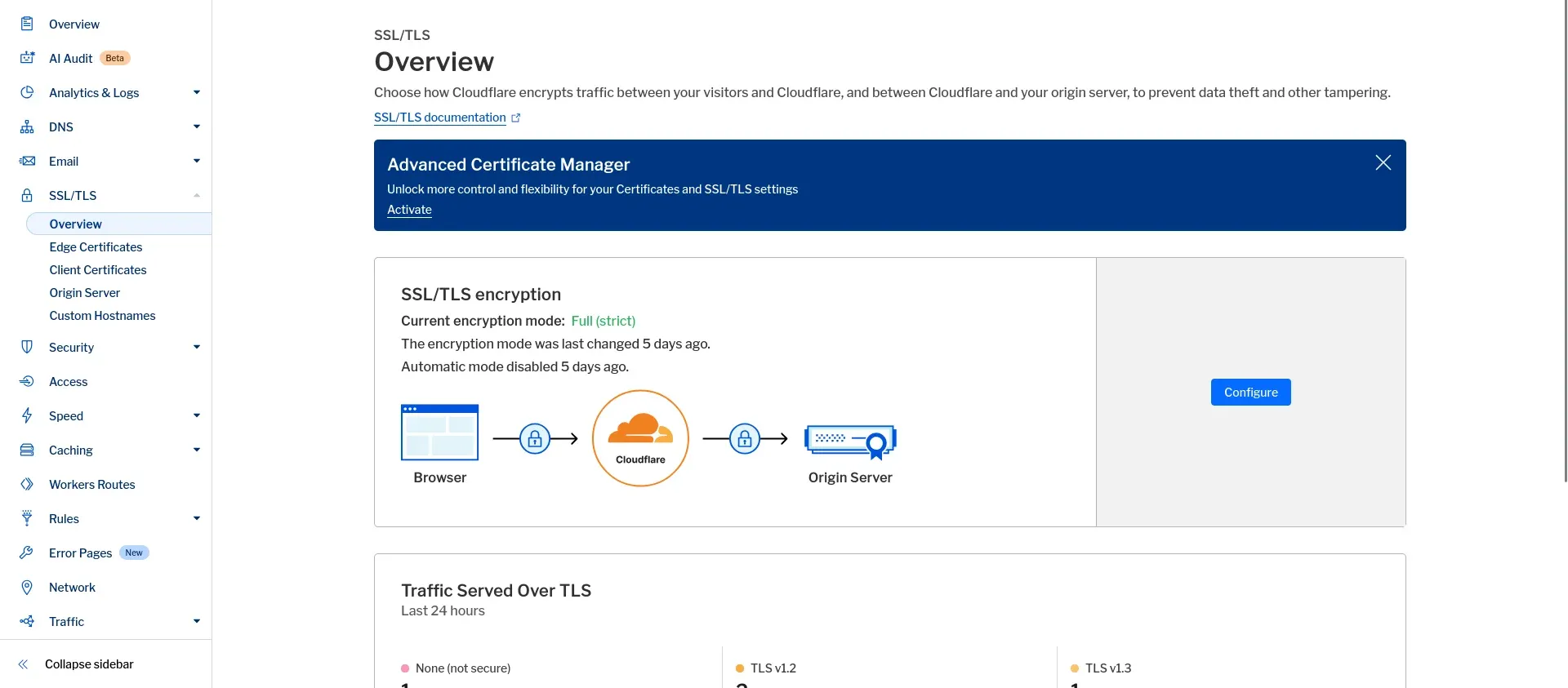This screenshot has height=688, width=1568.
Task: Click the Configure button
Action: pos(1250,392)
